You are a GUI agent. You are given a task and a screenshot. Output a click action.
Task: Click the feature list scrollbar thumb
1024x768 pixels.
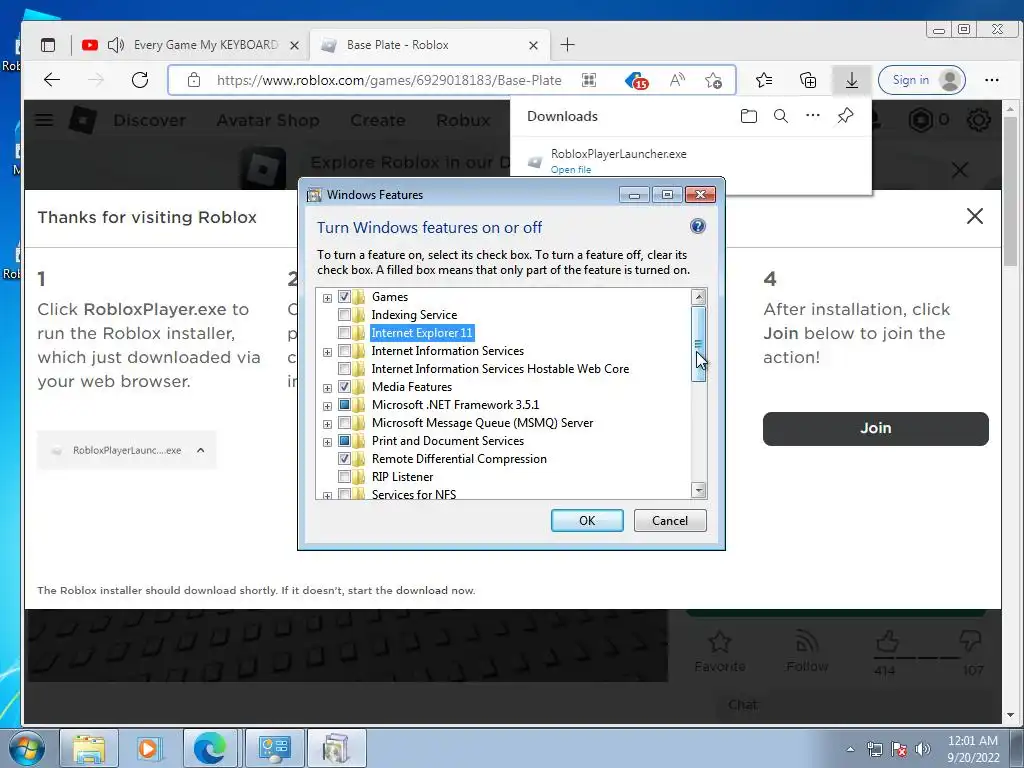coord(698,344)
